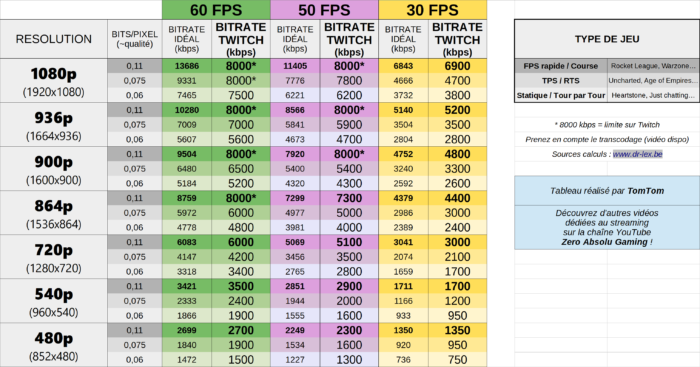Click the 736 ideal bitrate cell
Screen dimensions: 700x367
(x=404, y=359)
